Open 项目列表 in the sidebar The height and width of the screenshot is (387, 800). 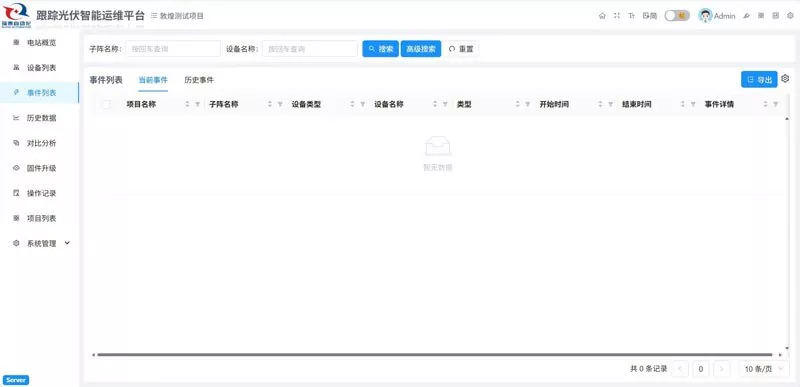point(39,218)
